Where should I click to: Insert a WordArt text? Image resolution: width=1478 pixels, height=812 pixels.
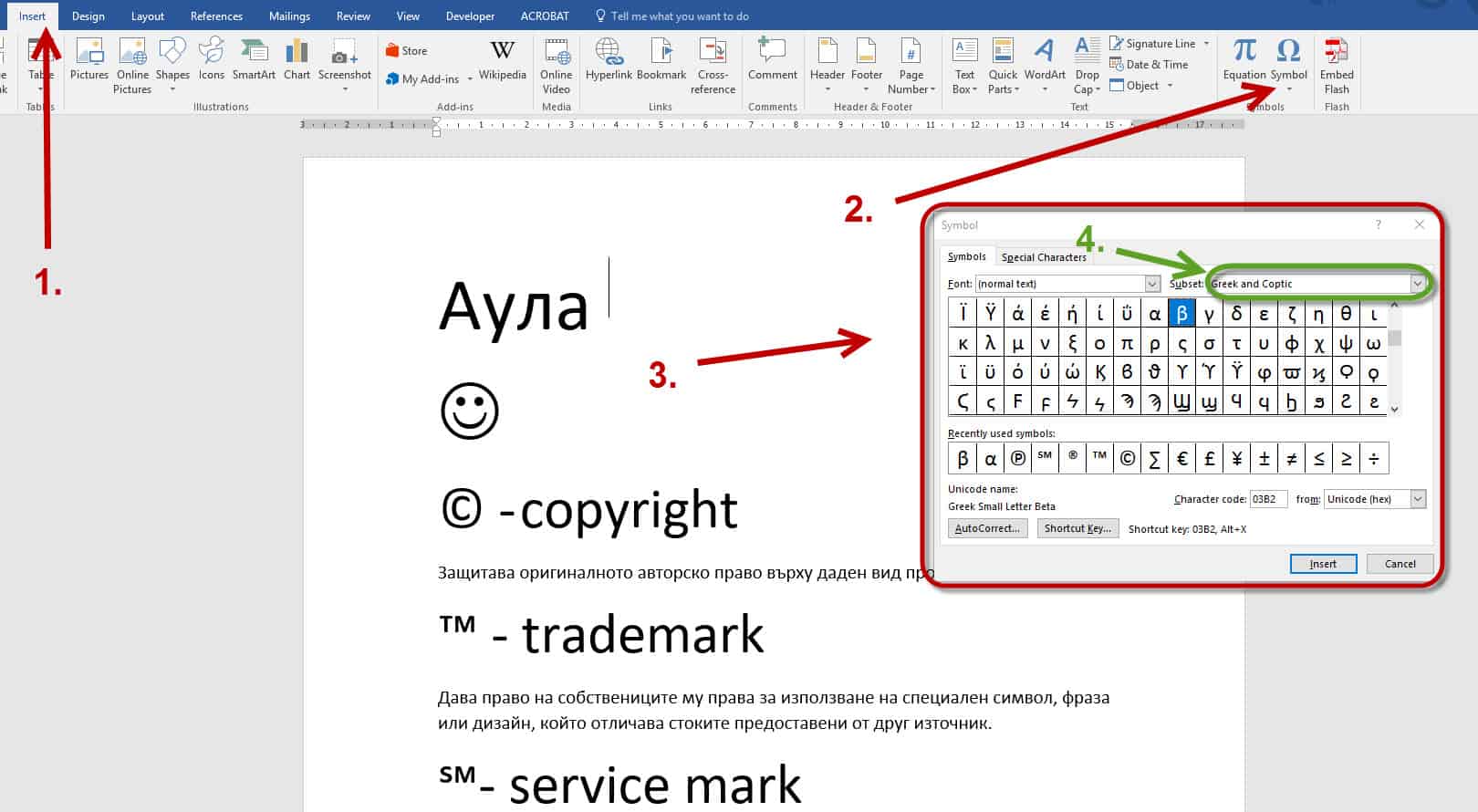click(1045, 60)
